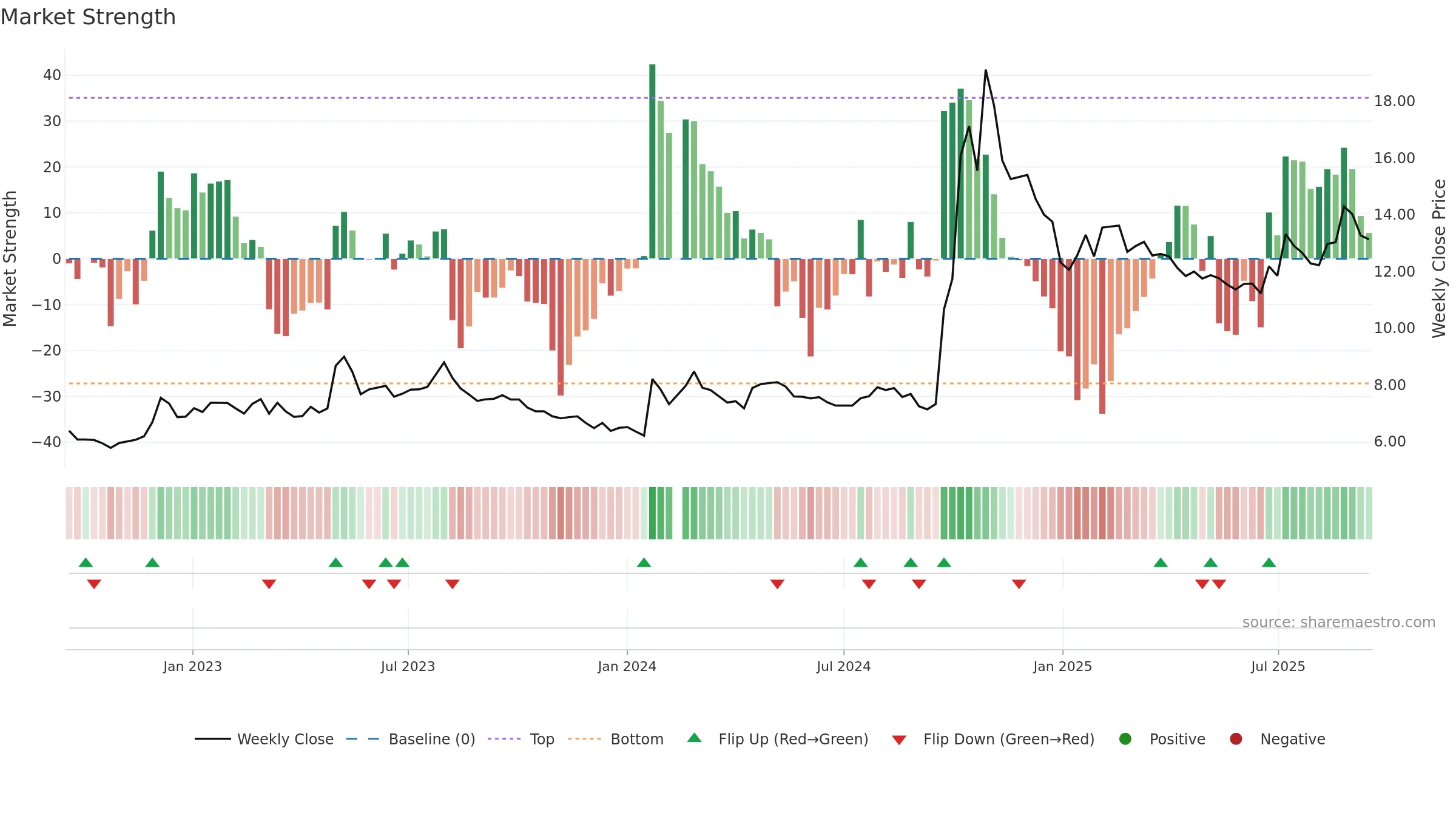Click the Flip Down marker before Jan 2025

(x=1019, y=584)
